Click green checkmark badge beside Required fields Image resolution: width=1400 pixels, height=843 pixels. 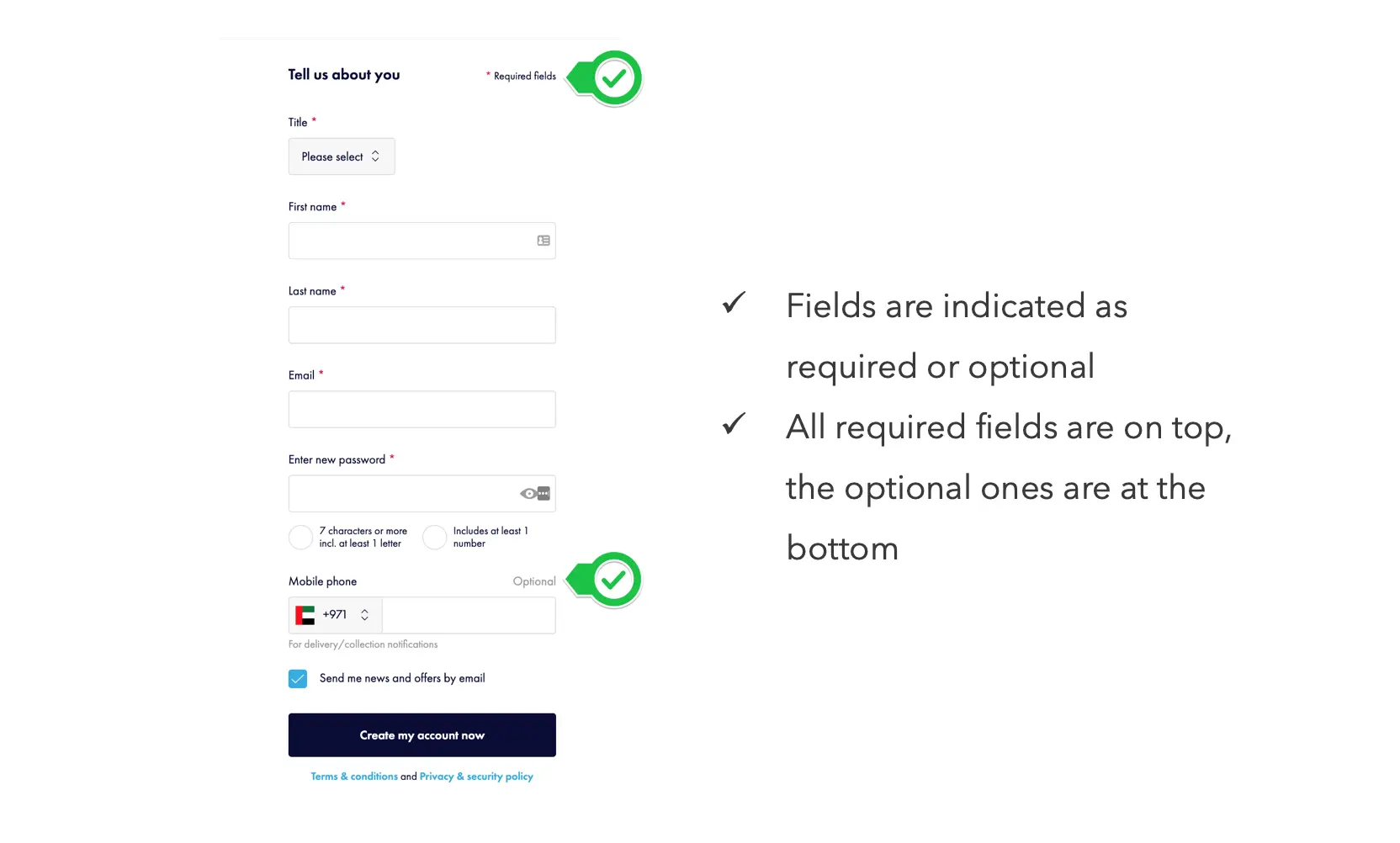(x=614, y=78)
